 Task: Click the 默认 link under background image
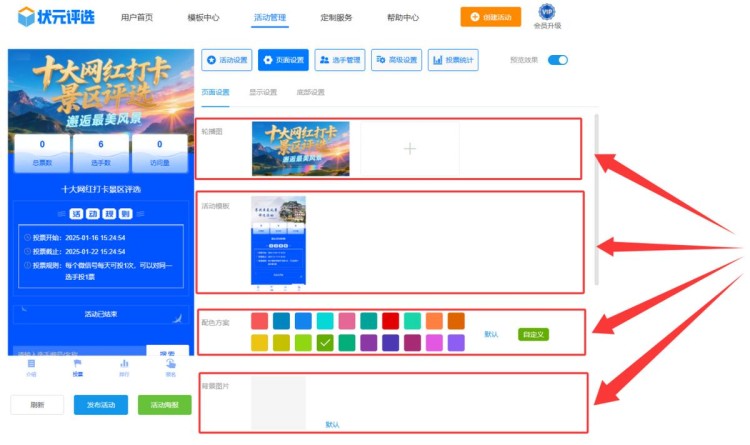[x=333, y=424]
